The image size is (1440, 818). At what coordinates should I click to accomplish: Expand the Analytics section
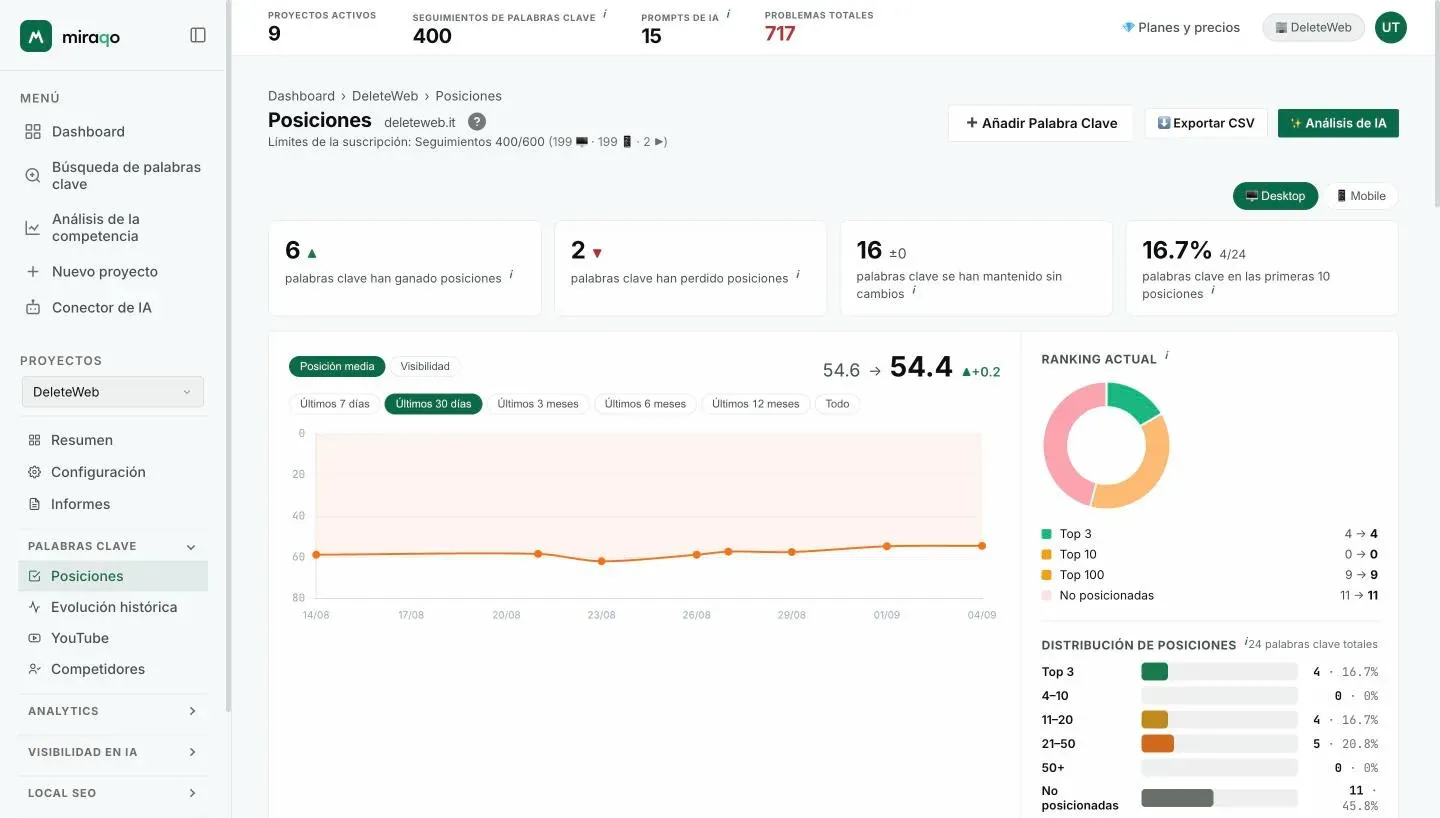[192, 711]
